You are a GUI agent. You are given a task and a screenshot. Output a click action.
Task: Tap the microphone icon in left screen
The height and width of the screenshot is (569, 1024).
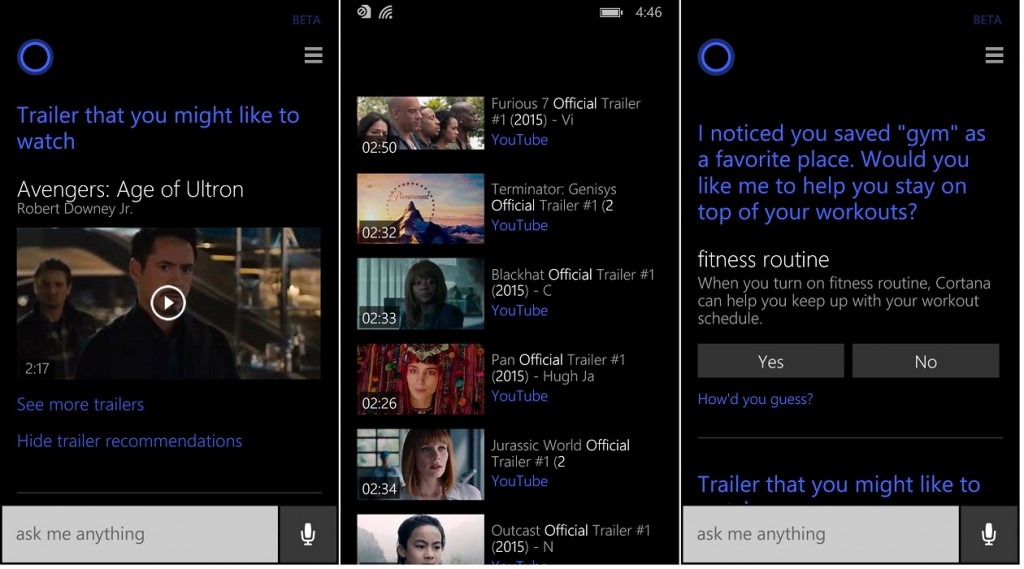click(308, 534)
